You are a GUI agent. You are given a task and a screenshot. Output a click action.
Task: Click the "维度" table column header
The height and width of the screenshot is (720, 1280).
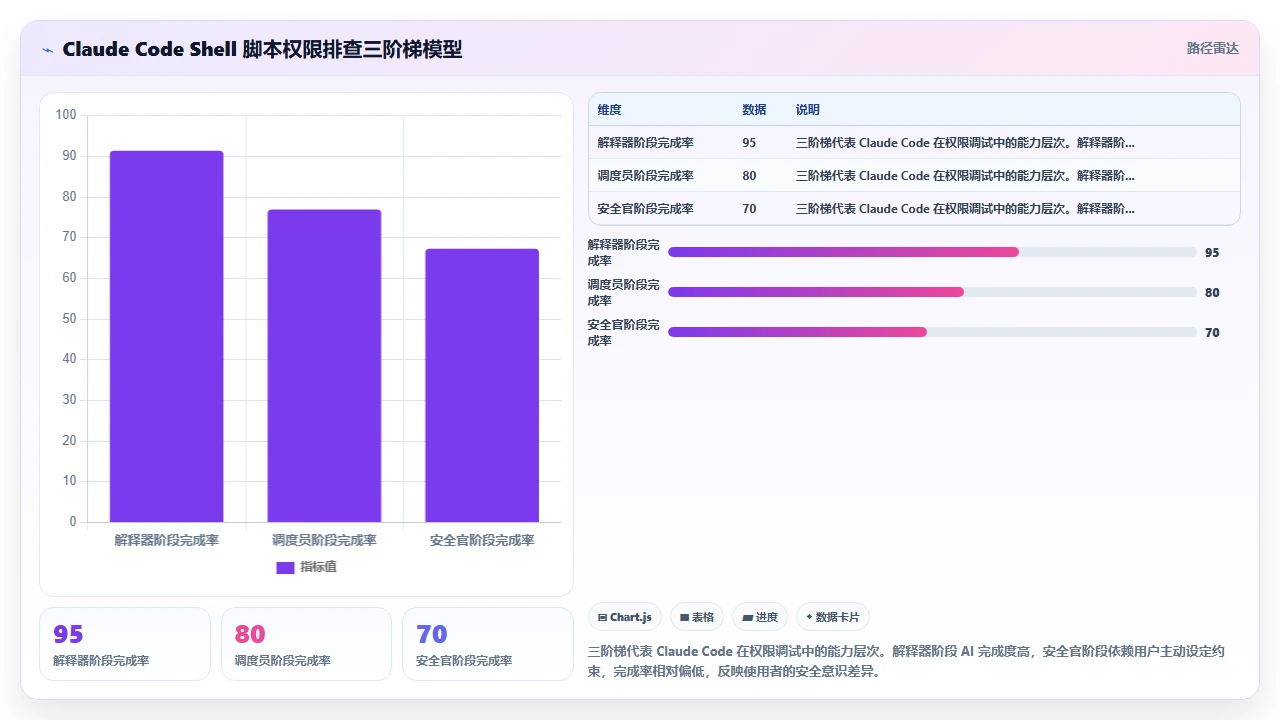(609, 110)
